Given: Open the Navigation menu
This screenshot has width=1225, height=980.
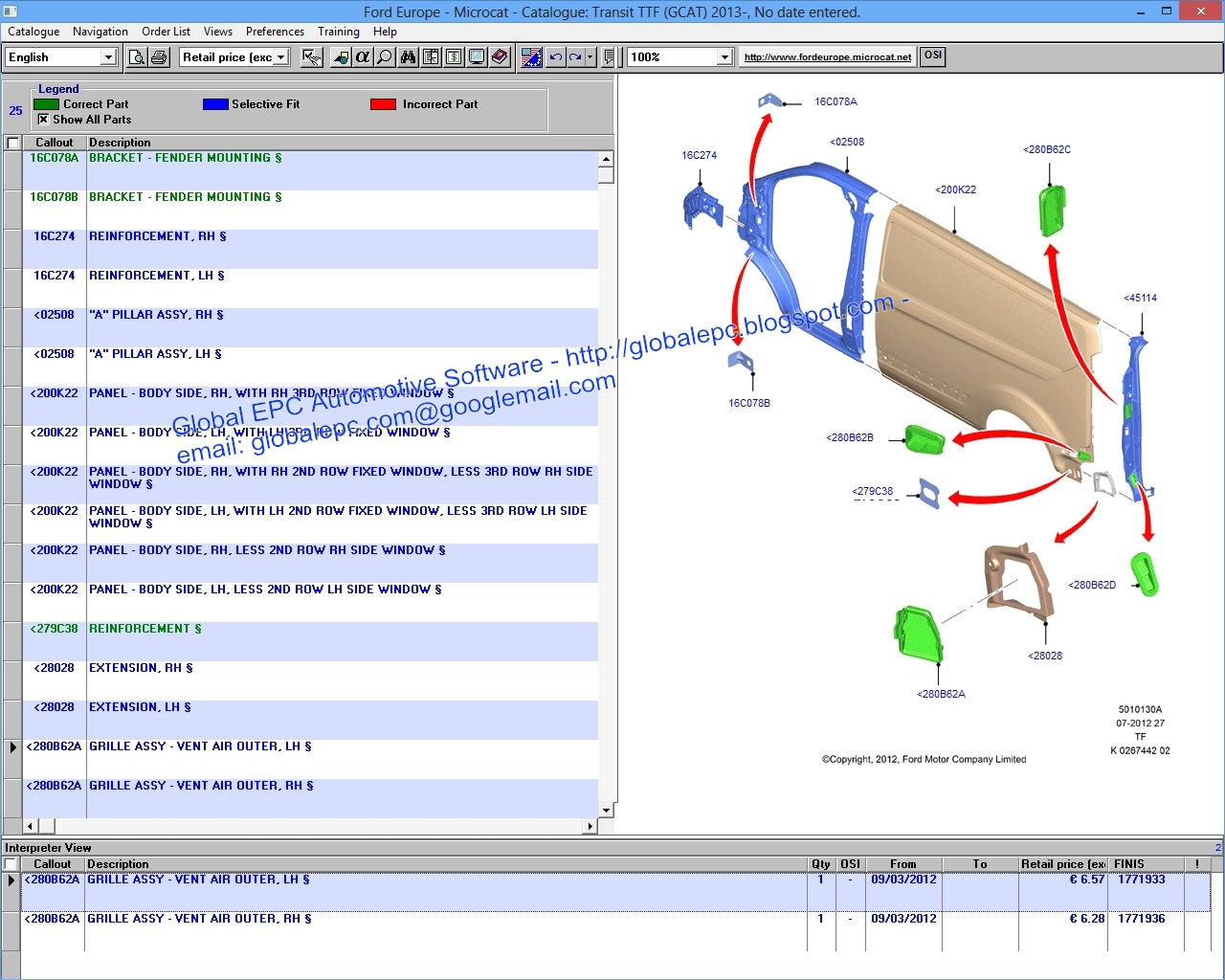Looking at the screenshot, I should point(100,32).
